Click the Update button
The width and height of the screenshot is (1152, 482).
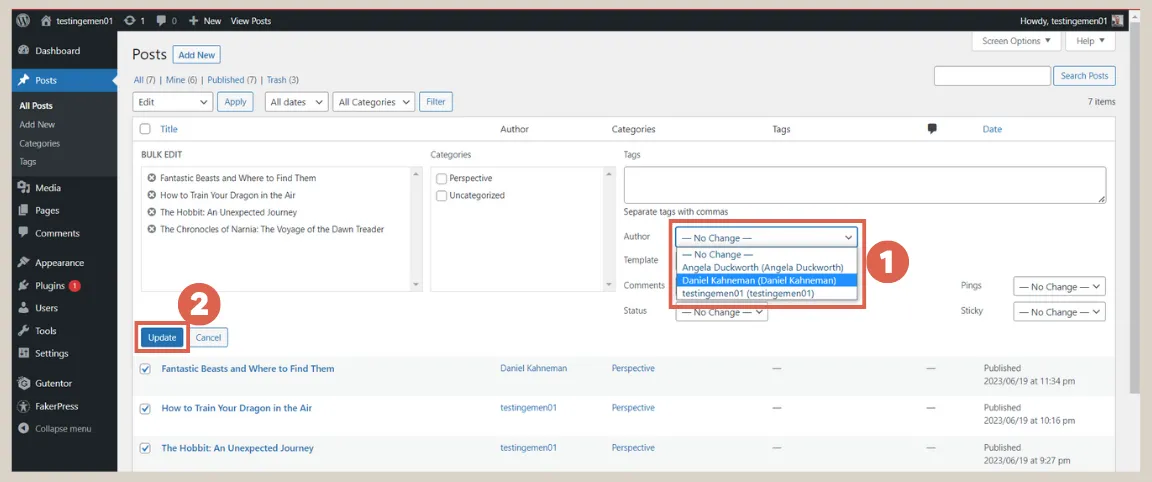pyautogui.click(x=162, y=337)
